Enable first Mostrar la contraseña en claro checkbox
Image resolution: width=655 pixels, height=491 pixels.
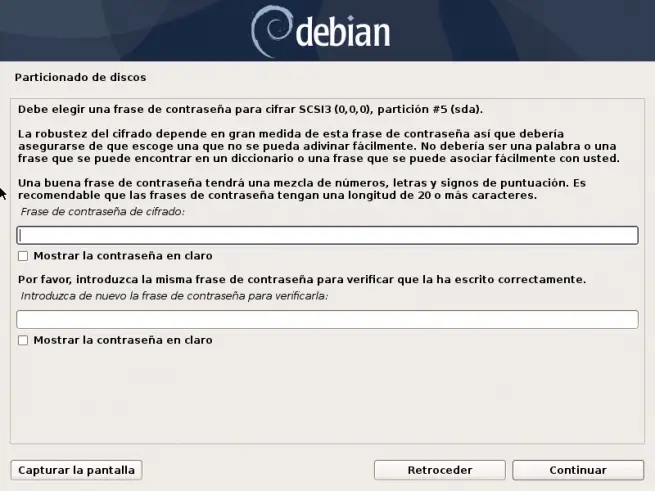[x=23, y=256]
